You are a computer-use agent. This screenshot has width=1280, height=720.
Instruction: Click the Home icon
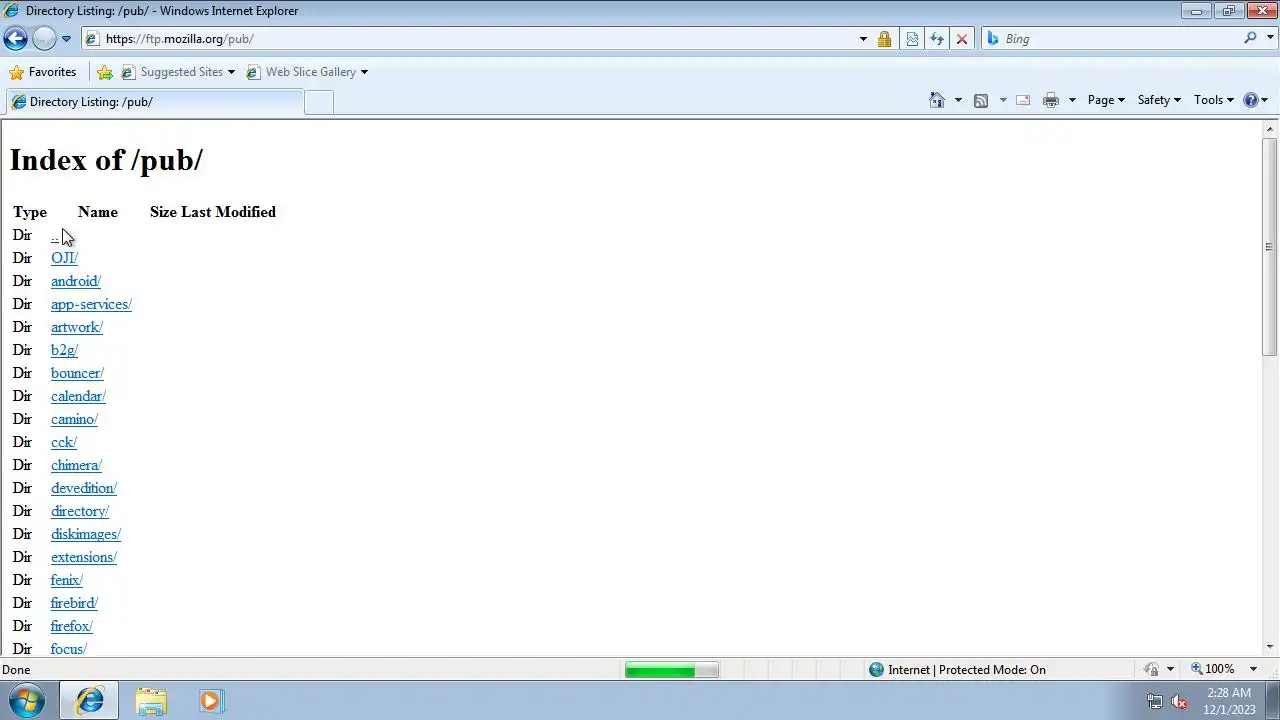937,100
